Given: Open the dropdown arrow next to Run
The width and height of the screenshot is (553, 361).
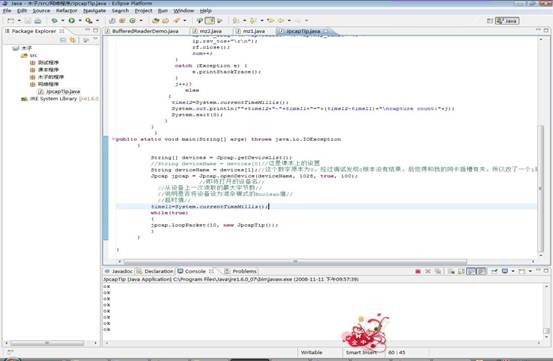Looking at the screenshot, I should coord(80,21).
